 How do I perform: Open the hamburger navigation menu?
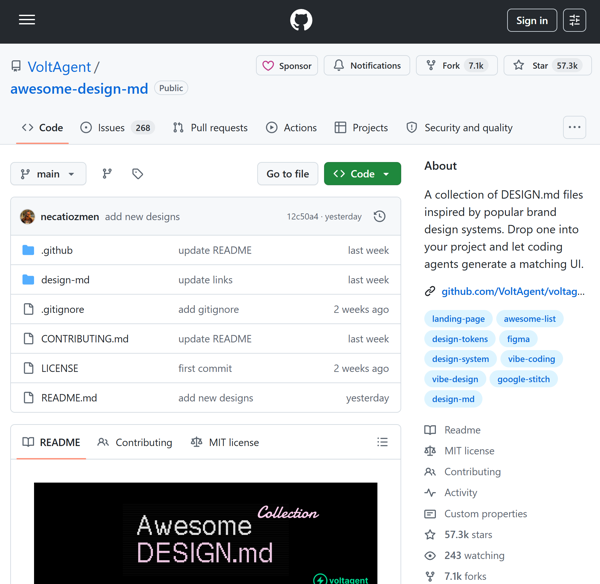point(27,20)
